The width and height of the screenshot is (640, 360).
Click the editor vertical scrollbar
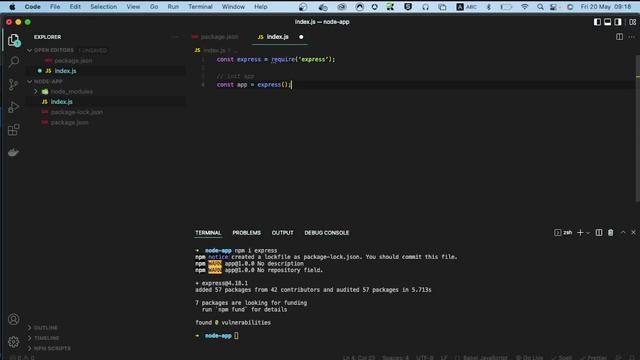click(637, 129)
